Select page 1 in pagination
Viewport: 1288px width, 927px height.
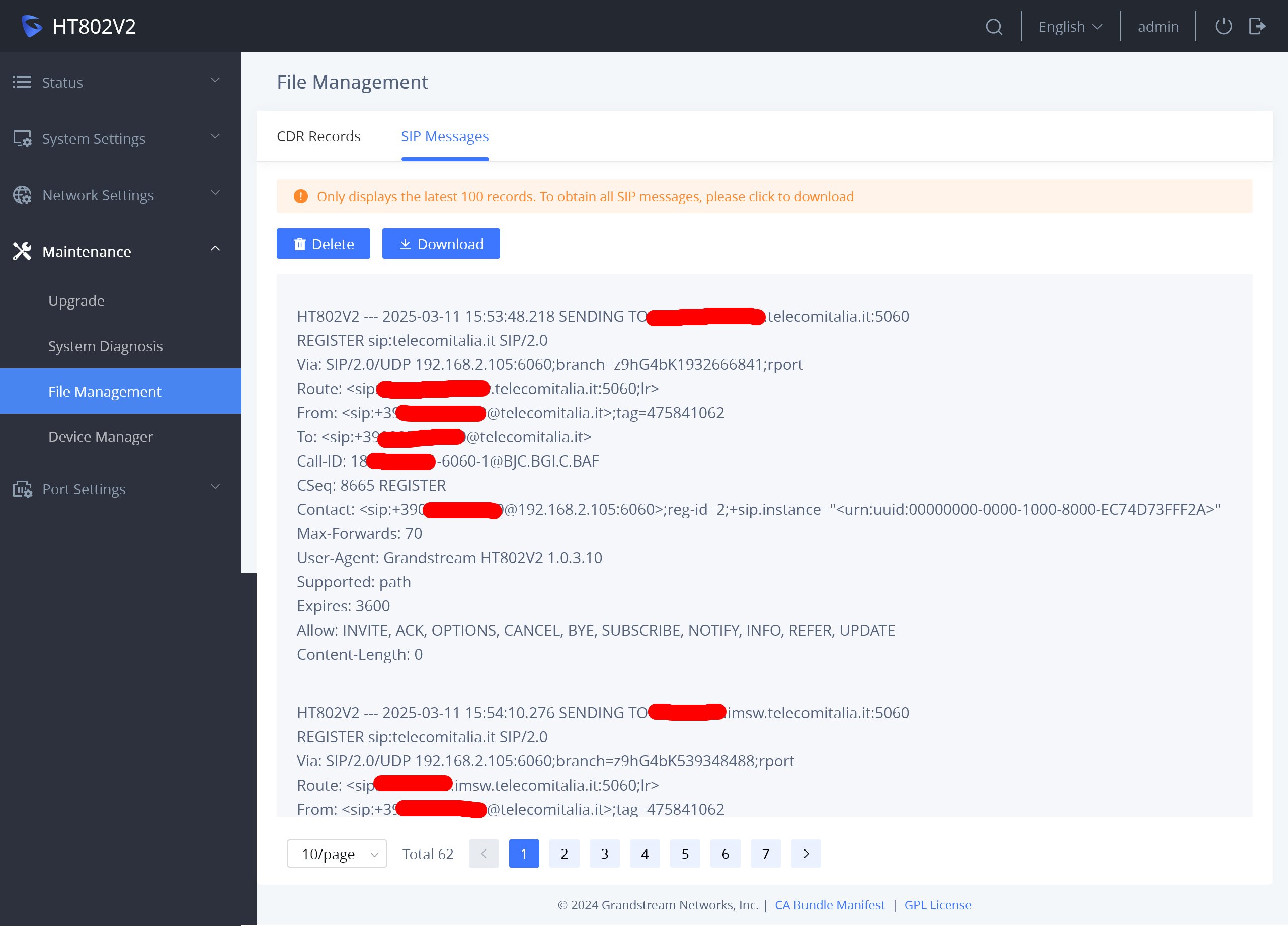pyautogui.click(x=524, y=853)
